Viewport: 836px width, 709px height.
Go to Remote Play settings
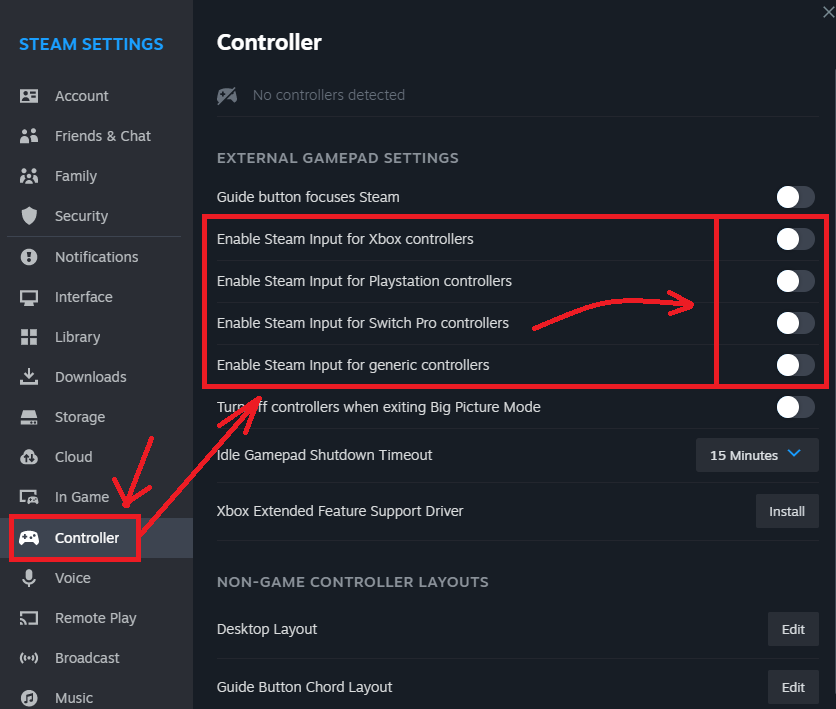click(95, 618)
